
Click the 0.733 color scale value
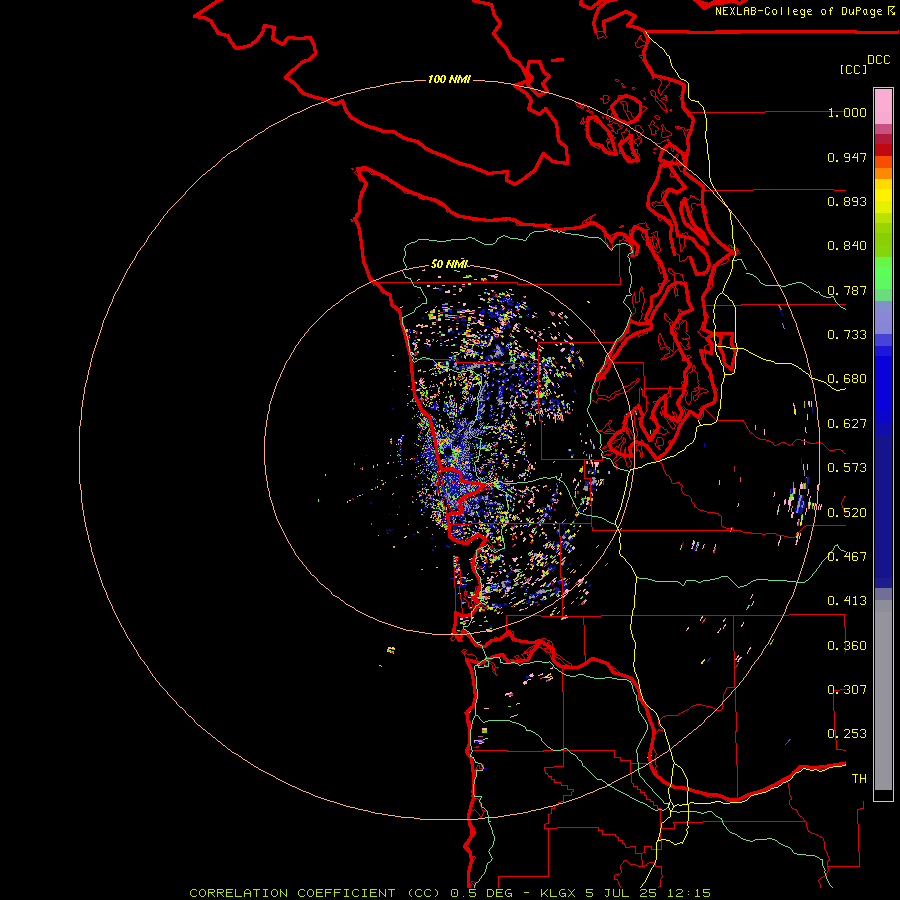[x=847, y=335]
